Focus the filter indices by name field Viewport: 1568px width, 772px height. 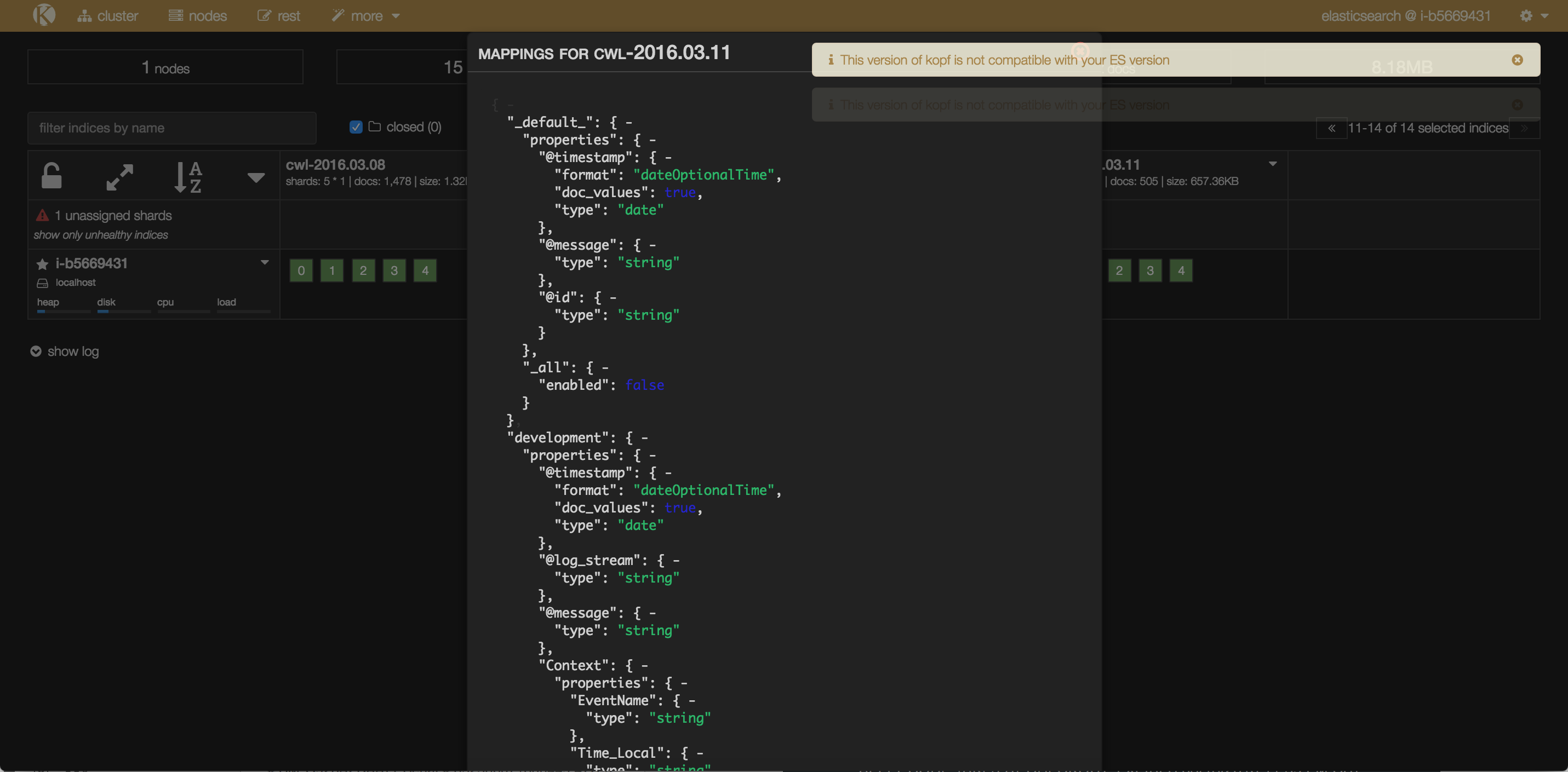click(171, 128)
